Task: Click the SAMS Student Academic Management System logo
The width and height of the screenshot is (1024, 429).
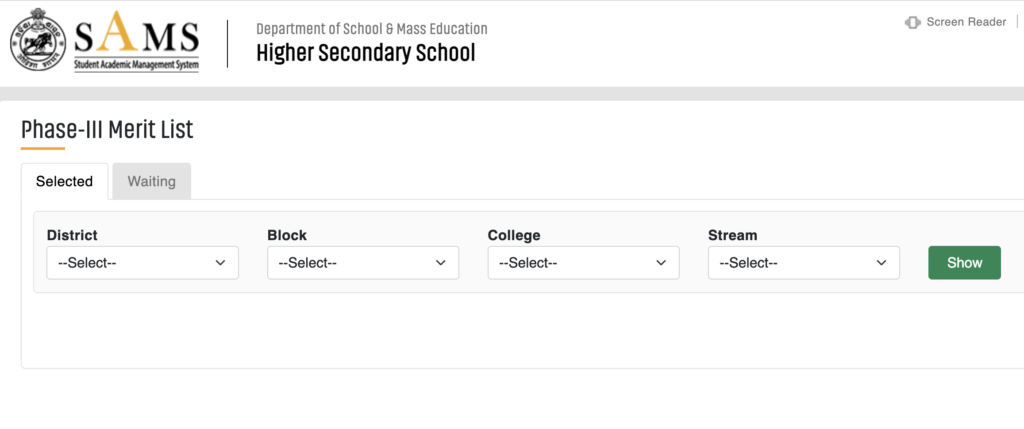Action: [136, 41]
